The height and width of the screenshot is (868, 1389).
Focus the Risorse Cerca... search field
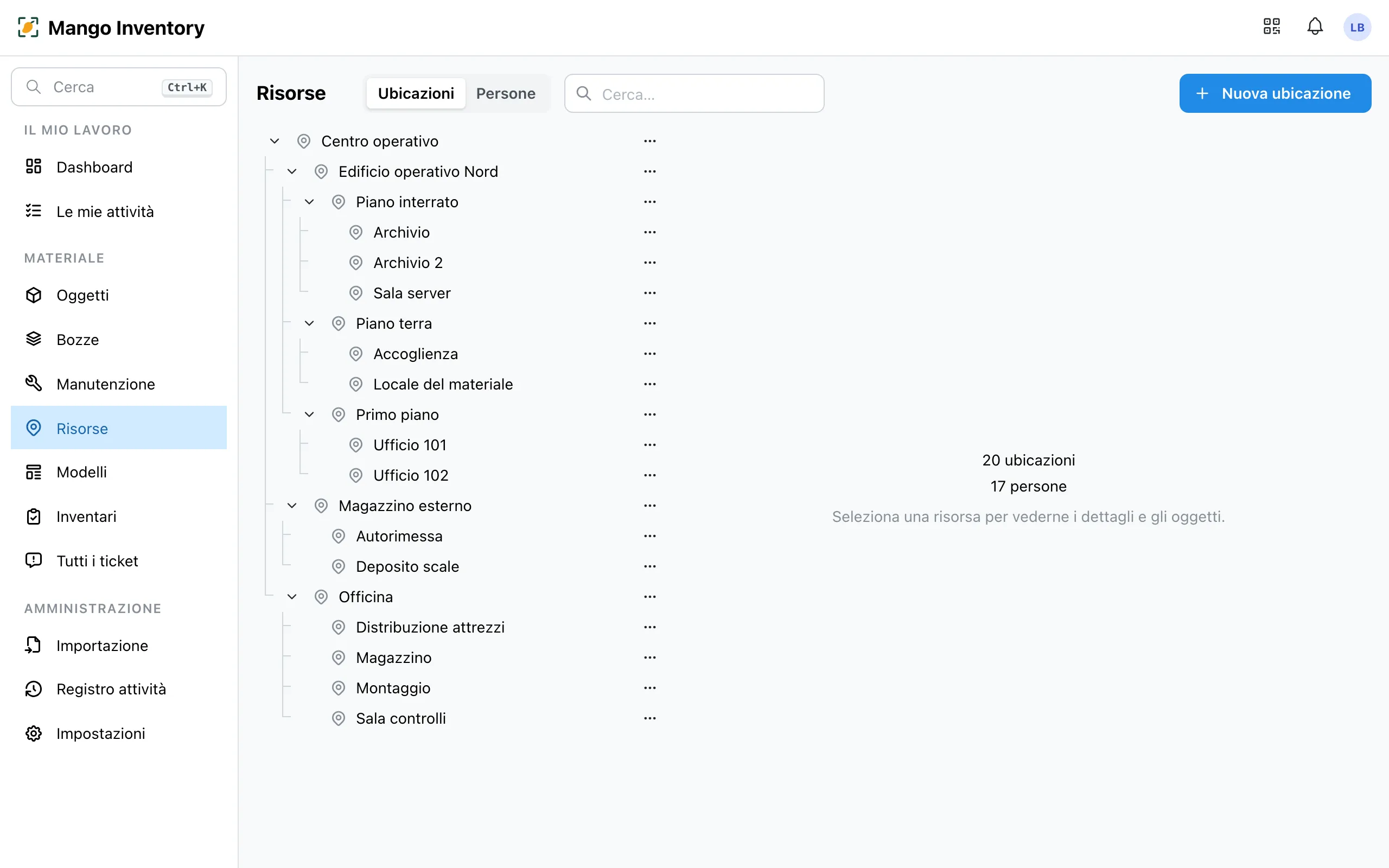[x=694, y=93]
